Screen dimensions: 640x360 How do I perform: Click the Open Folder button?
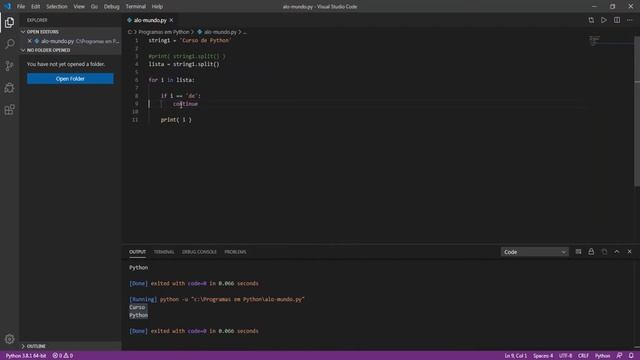pyautogui.click(x=70, y=78)
